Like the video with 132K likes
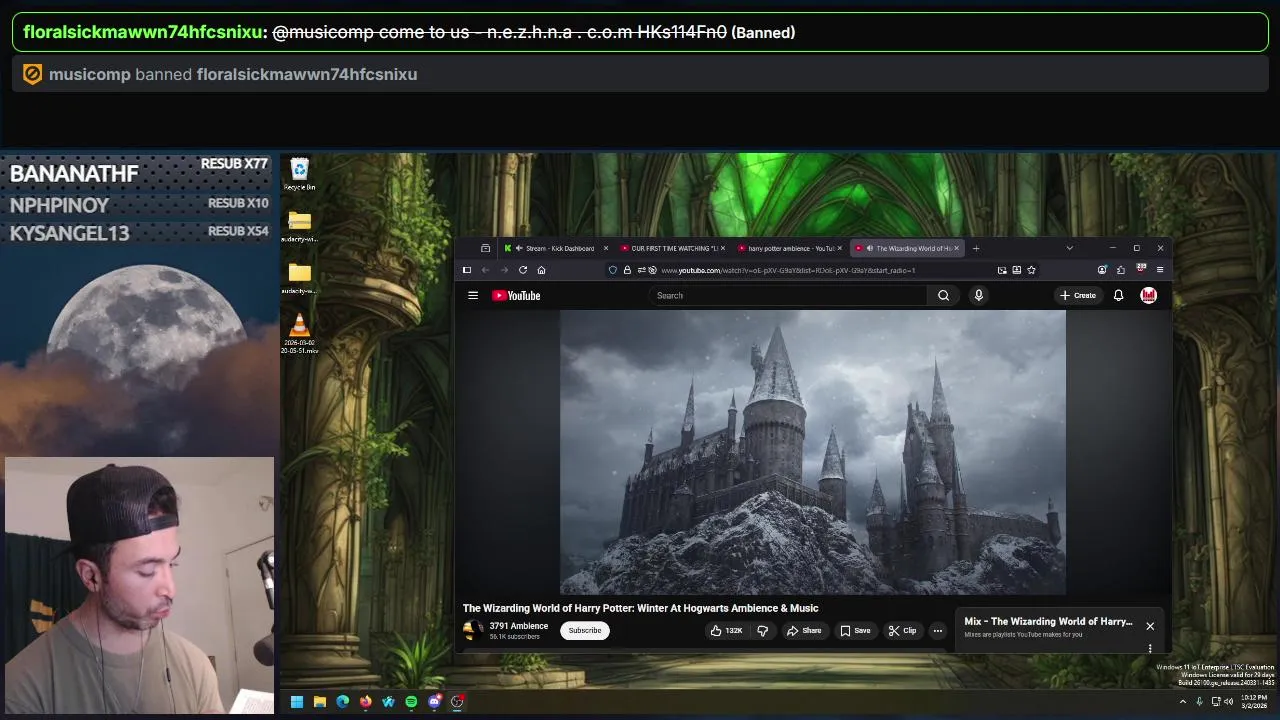 [x=726, y=631]
